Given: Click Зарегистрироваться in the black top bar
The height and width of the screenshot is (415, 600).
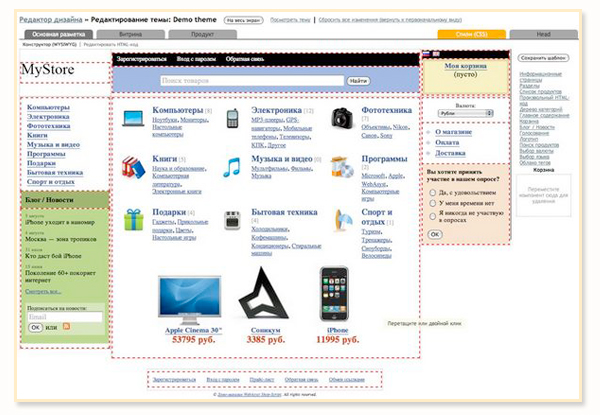Looking at the screenshot, I should pyautogui.click(x=142, y=59).
